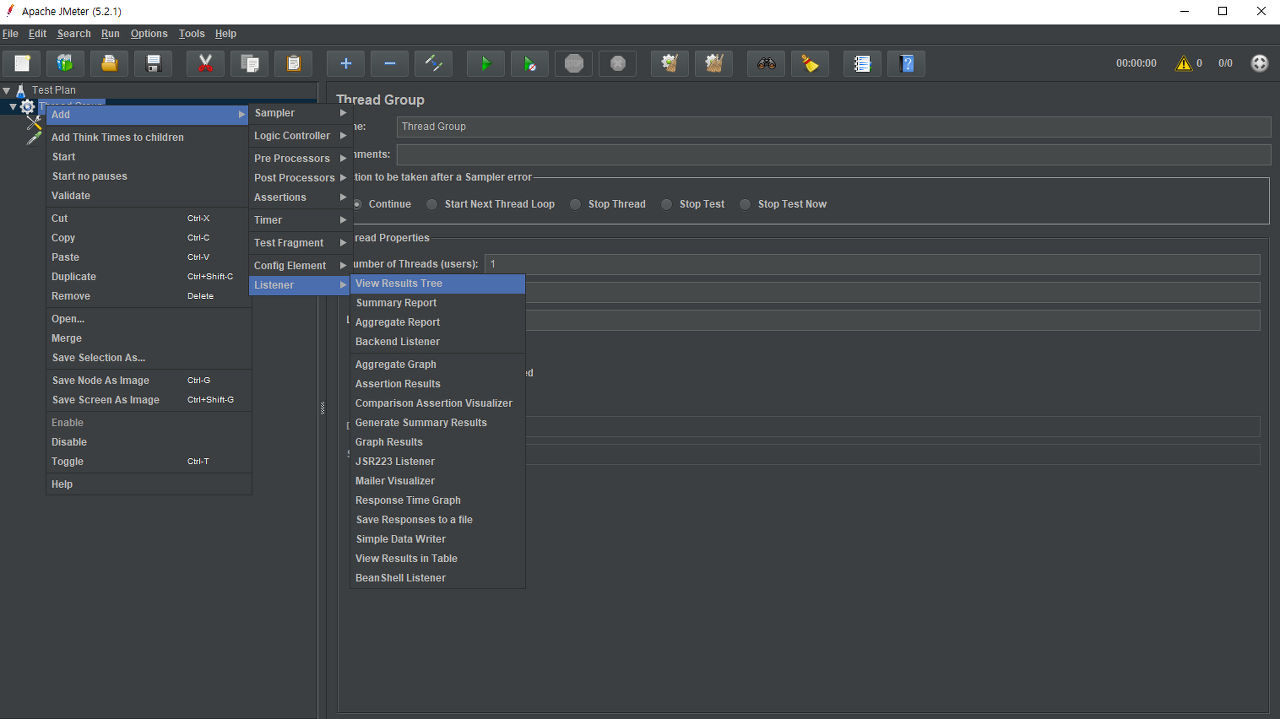Click the Clear All toolbar icon

tap(714, 64)
